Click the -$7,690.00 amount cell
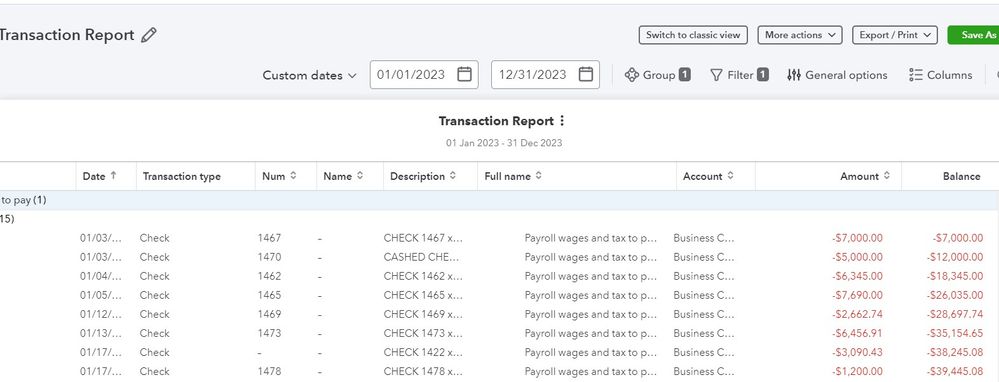Image resolution: width=999 pixels, height=382 pixels. pos(857,295)
